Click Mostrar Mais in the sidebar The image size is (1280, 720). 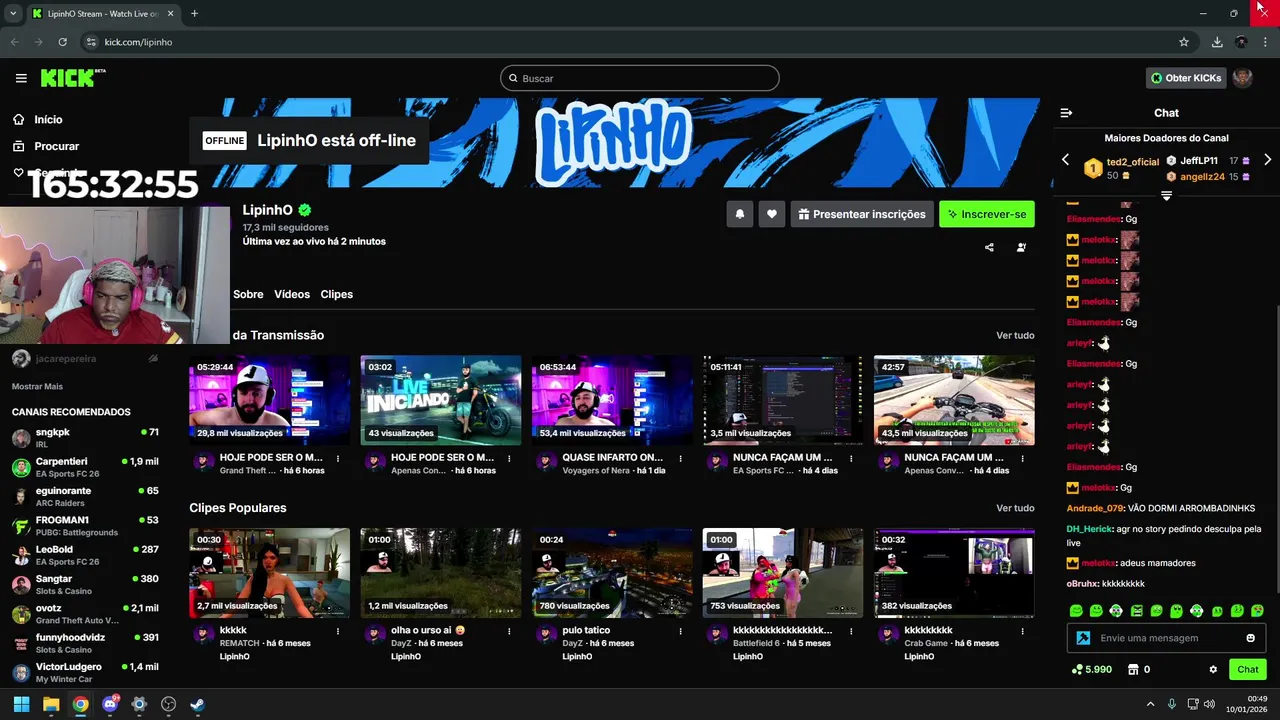37,386
